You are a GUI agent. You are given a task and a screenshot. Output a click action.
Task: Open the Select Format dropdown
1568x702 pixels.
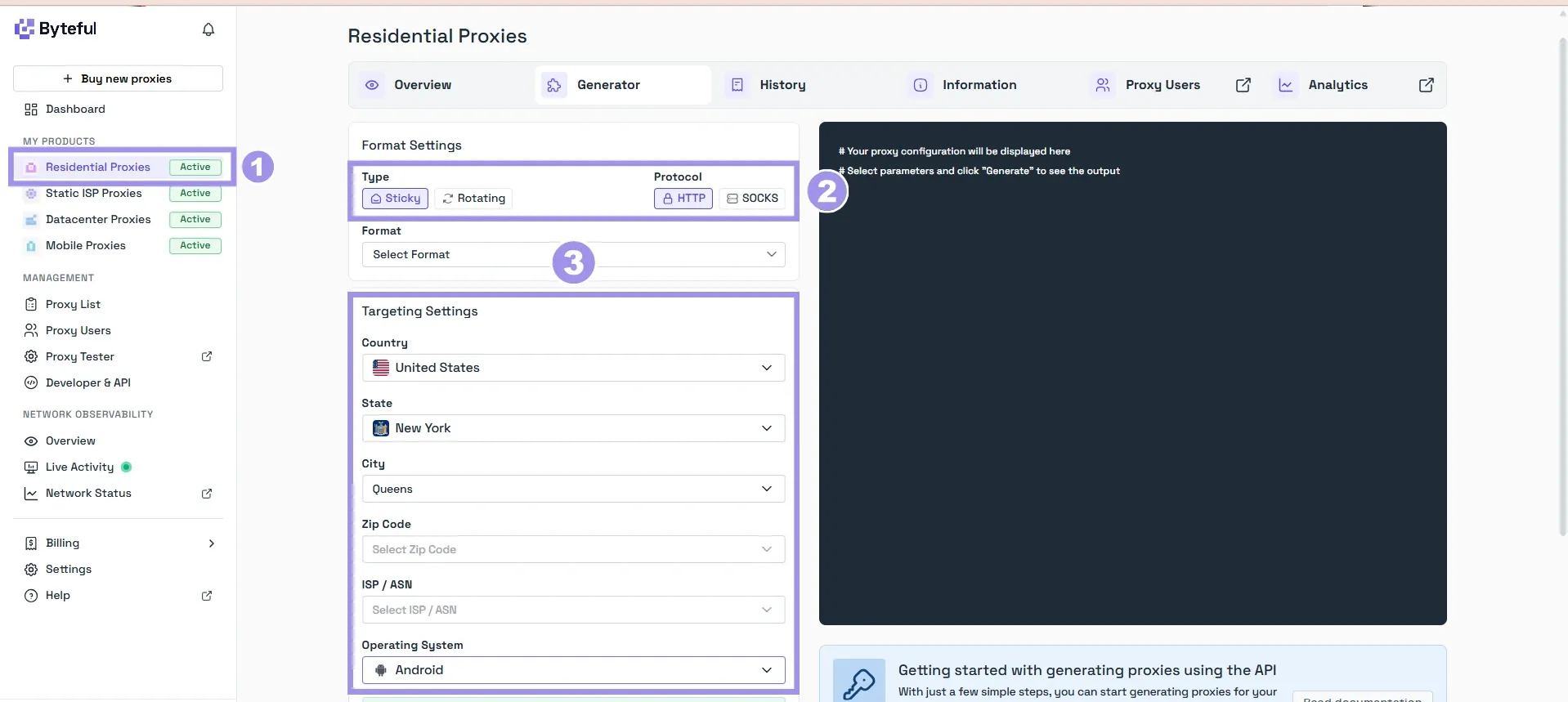573,254
